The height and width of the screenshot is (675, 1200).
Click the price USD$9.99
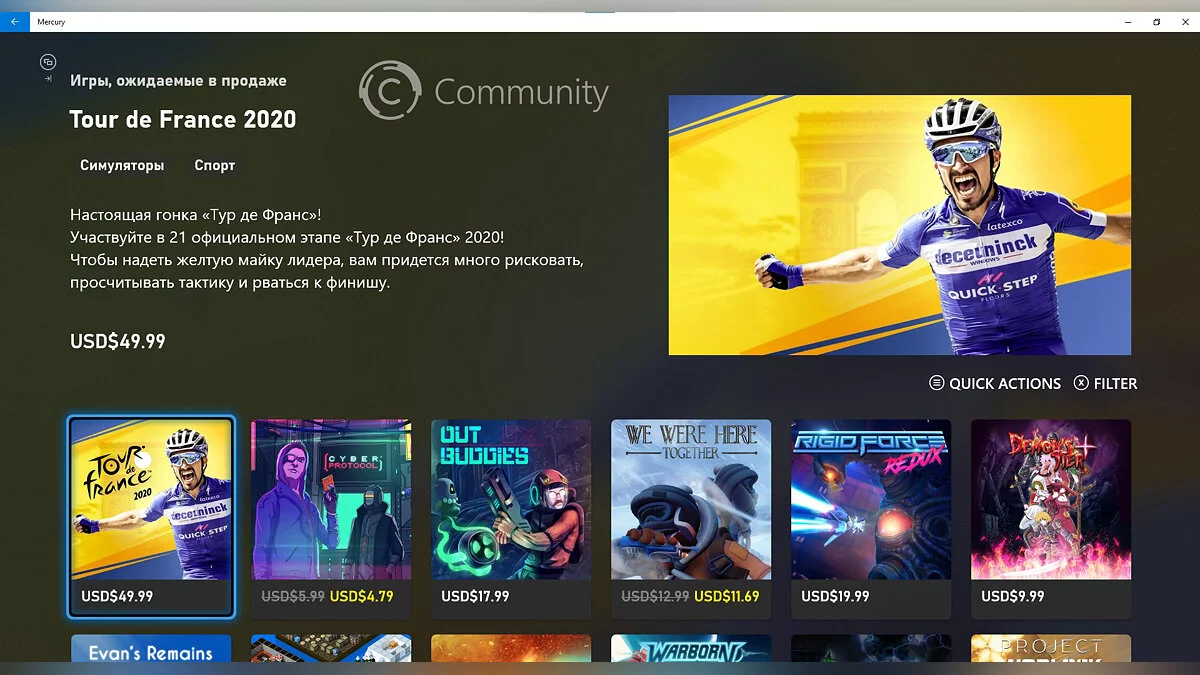coord(1012,596)
